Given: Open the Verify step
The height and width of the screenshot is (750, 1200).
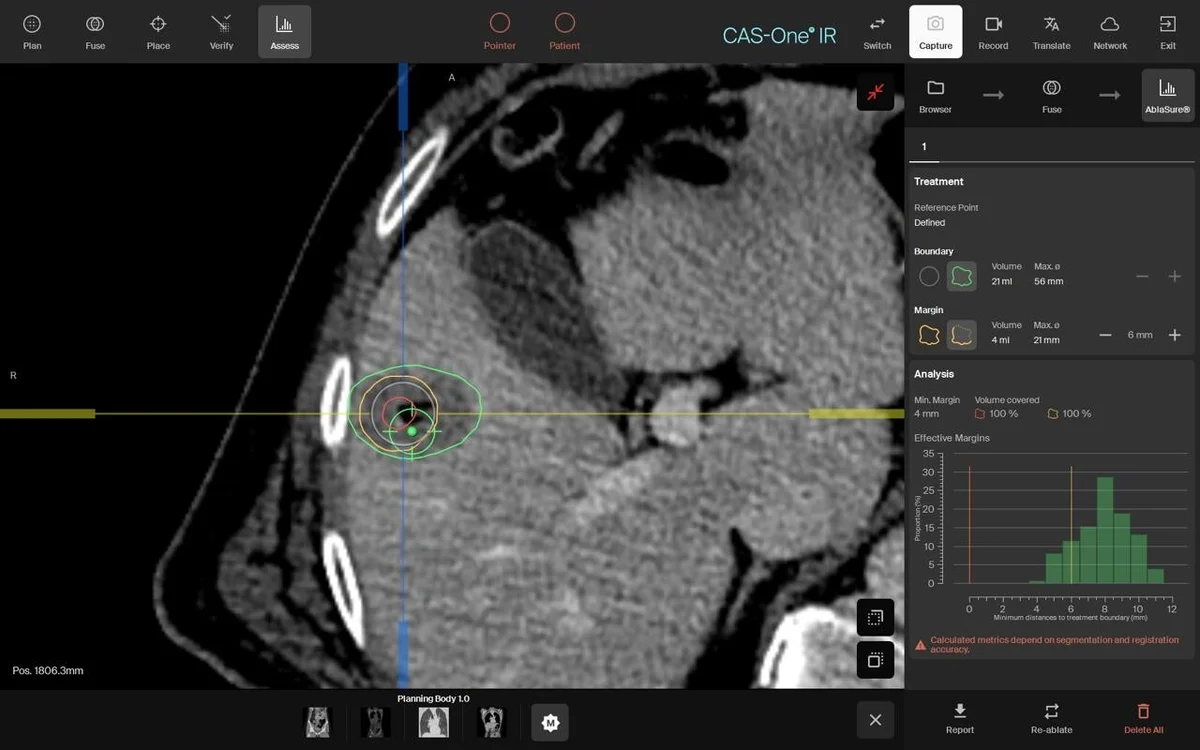Looking at the screenshot, I should click(x=221, y=31).
